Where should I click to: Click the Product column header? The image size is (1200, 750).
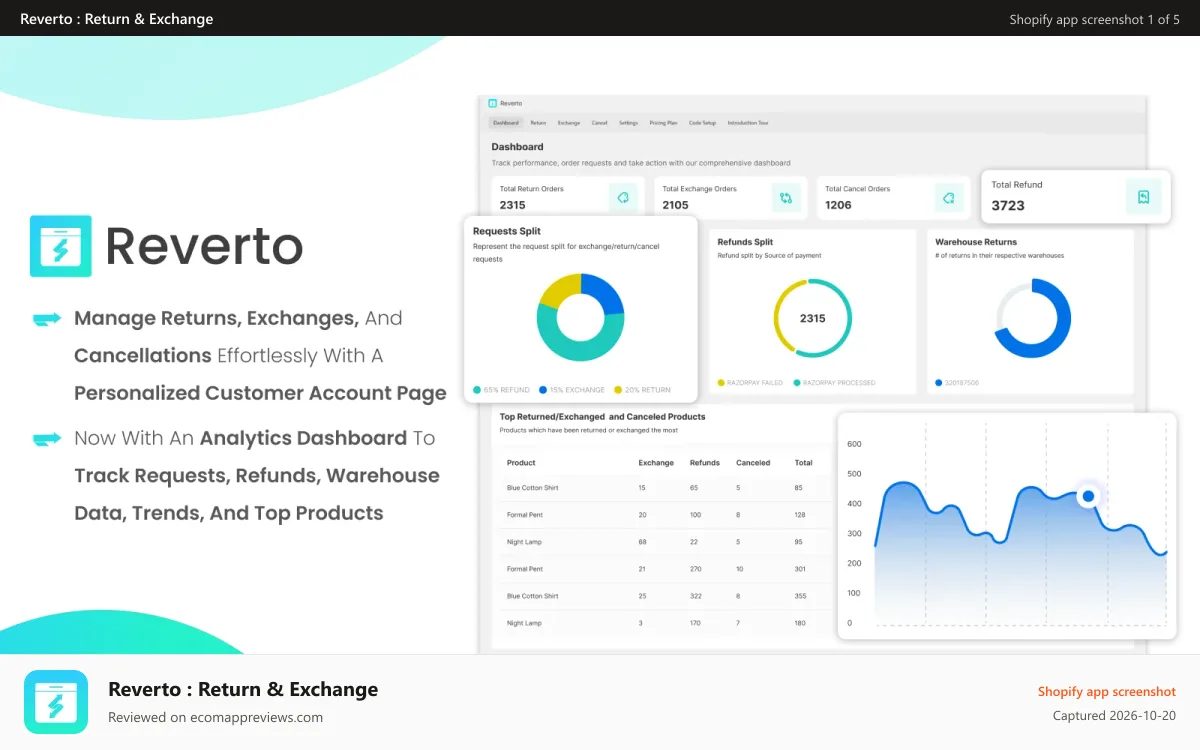coord(521,463)
